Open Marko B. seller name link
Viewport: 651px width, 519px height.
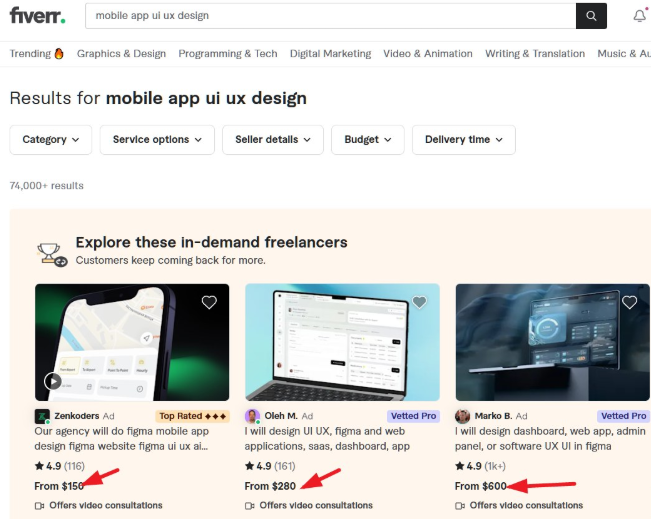click(x=493, y=416)
